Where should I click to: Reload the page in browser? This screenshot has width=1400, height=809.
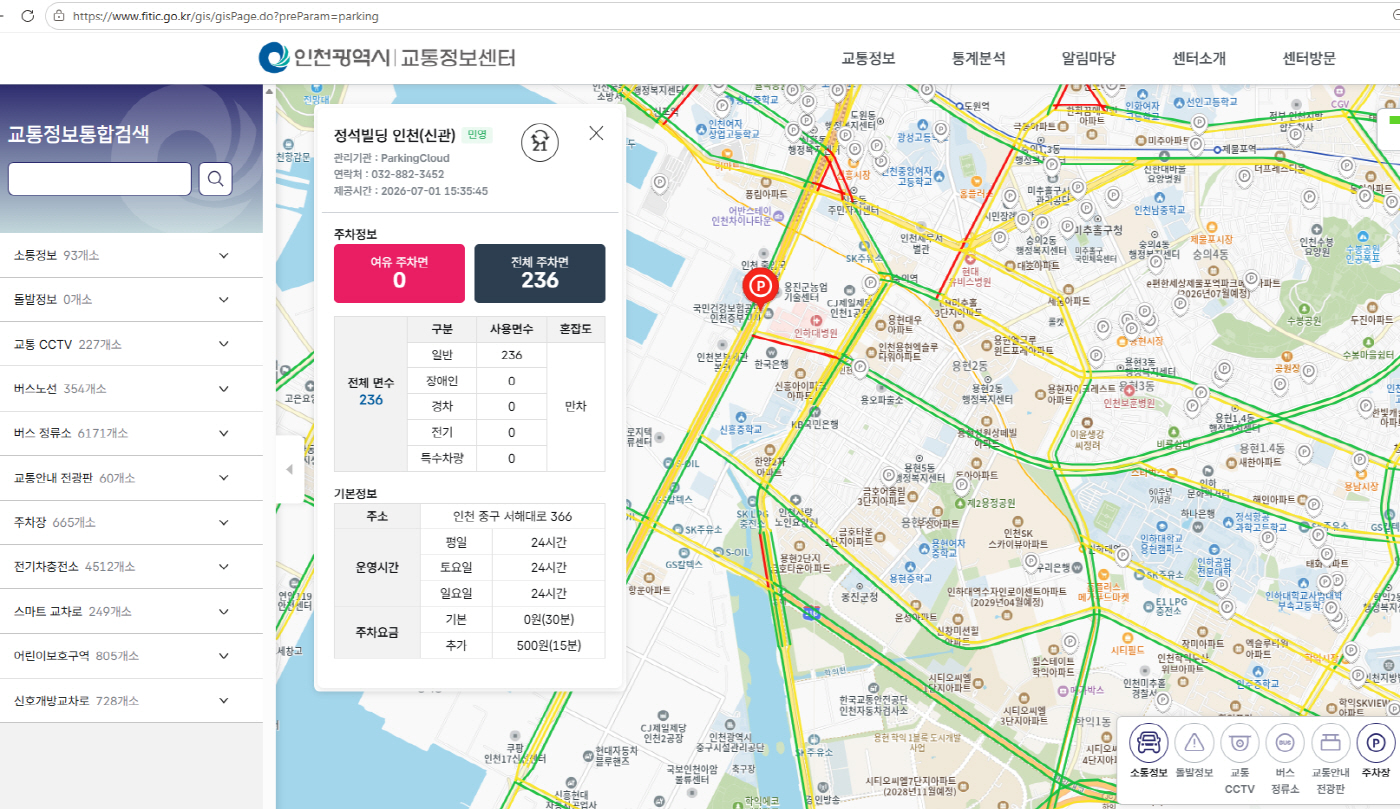27,16
